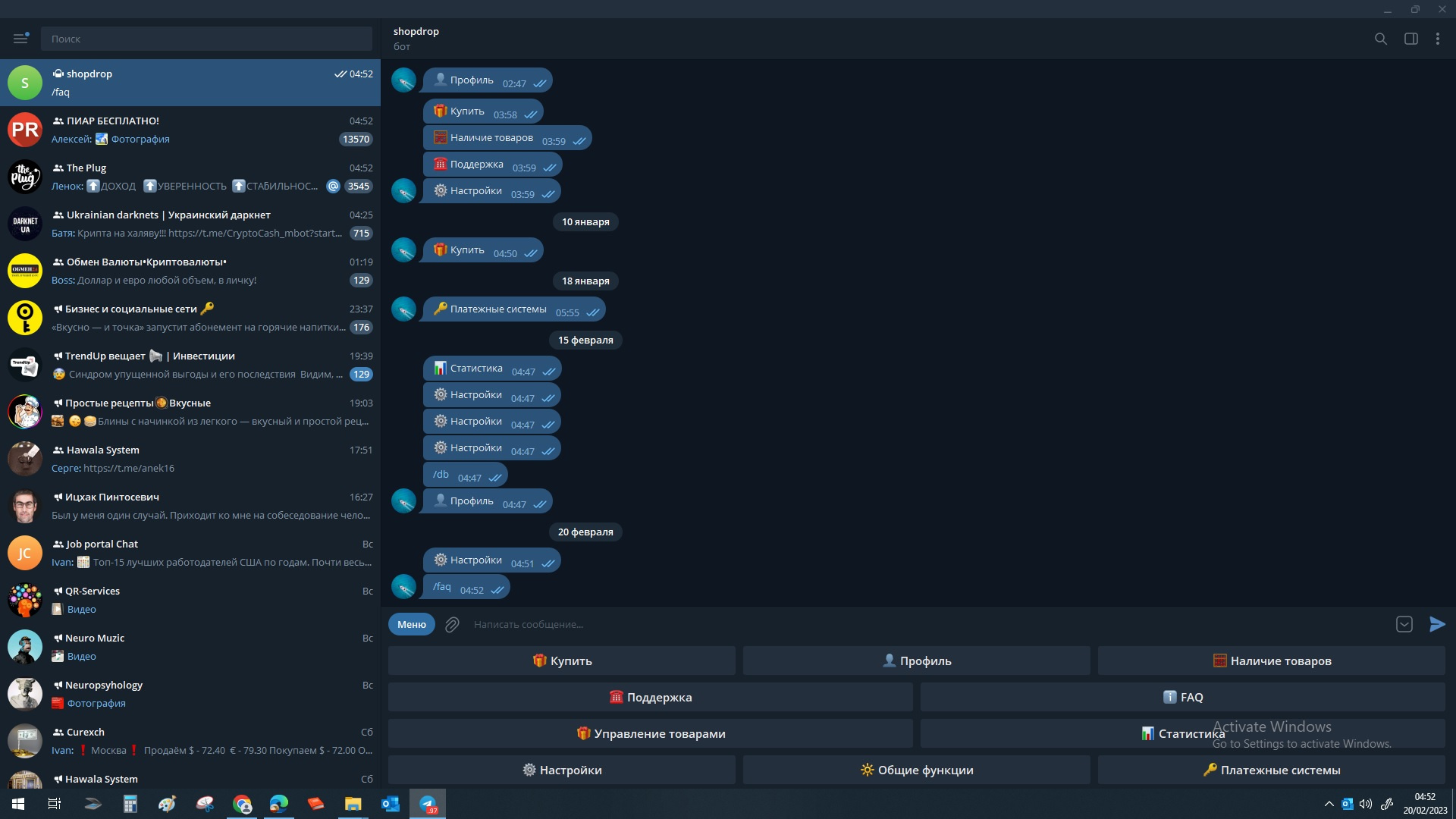Select Управление товарами keyboard button

pos(651,733)
